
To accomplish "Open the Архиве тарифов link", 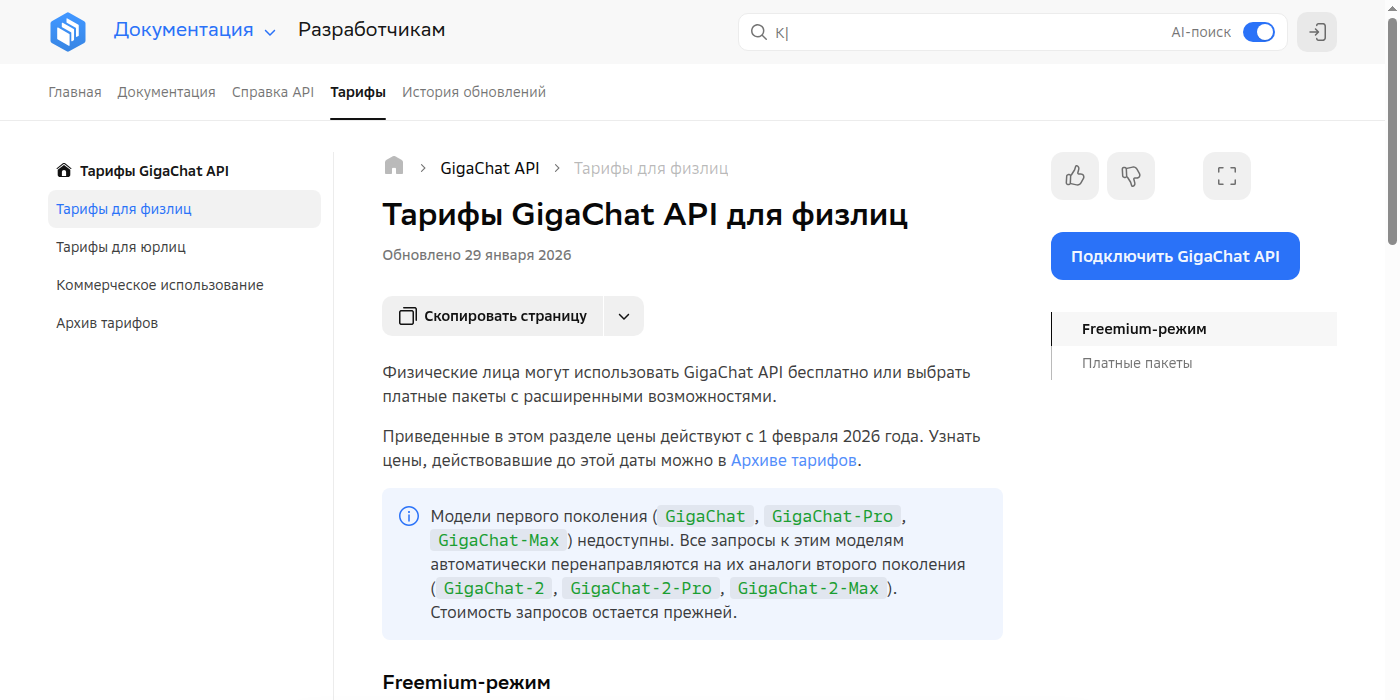I will [793, 460].
